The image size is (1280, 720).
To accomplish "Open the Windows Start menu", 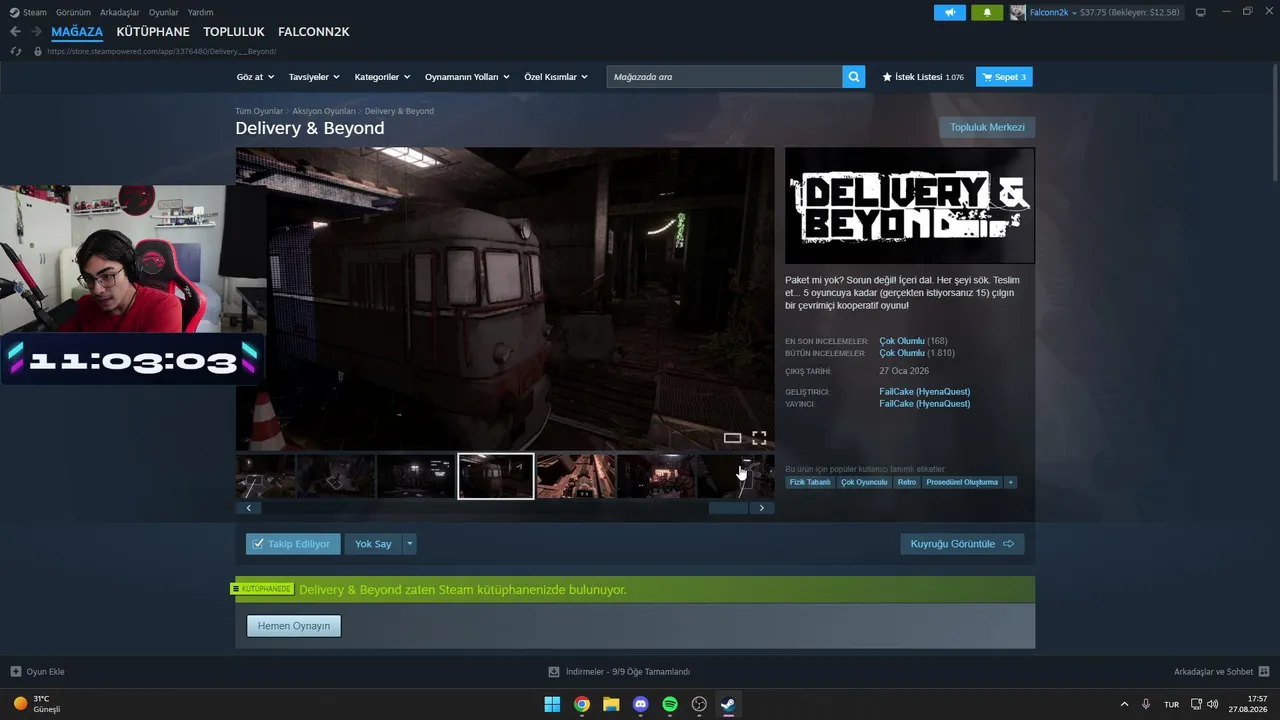I will (x=552, y=704).
